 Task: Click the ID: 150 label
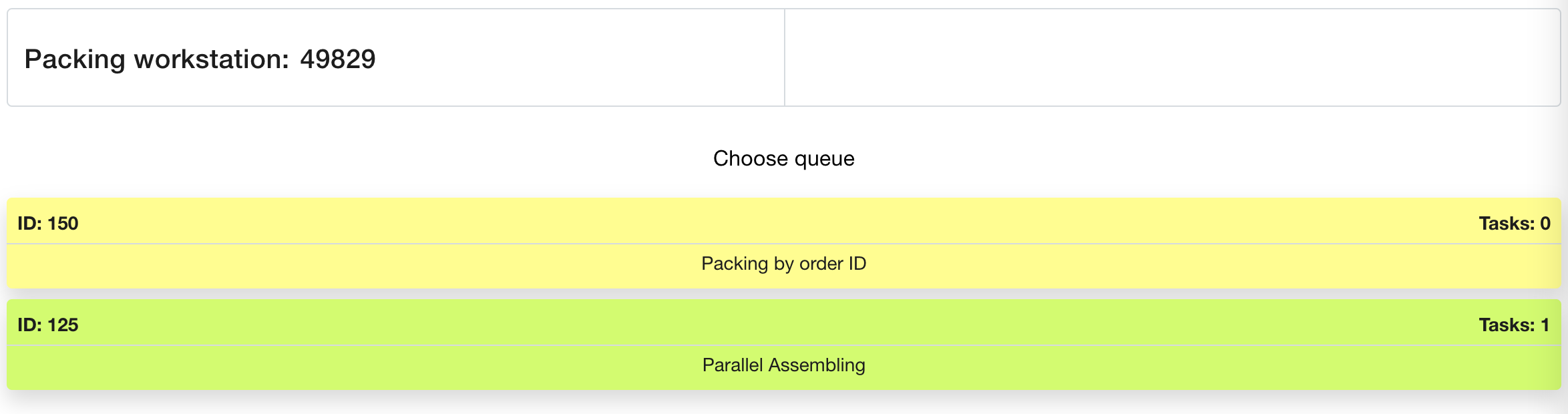48,224
